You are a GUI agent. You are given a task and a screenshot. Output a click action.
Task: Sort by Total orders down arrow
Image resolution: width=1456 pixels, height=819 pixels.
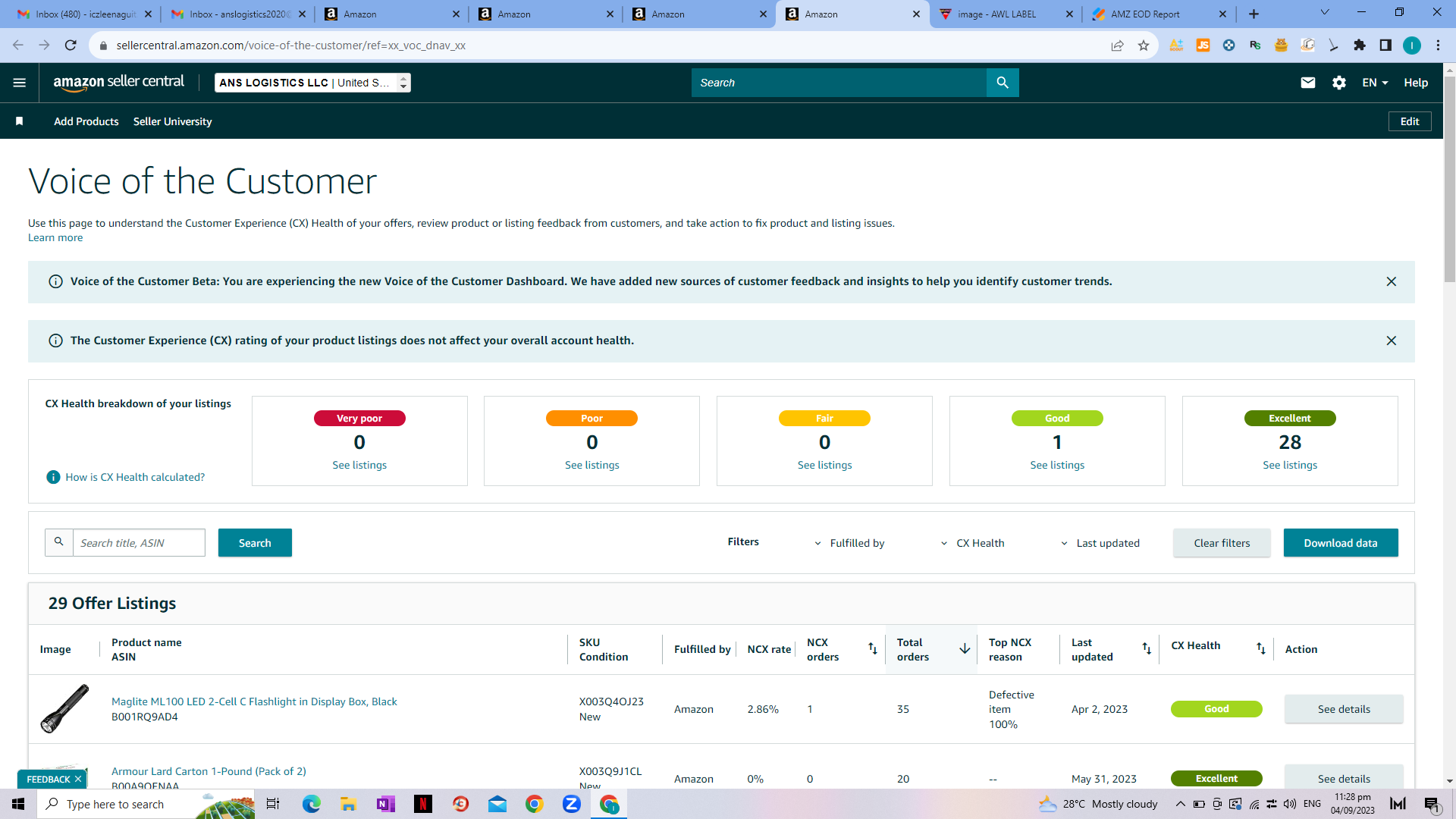pyautogui.click(x=965, y=648)
